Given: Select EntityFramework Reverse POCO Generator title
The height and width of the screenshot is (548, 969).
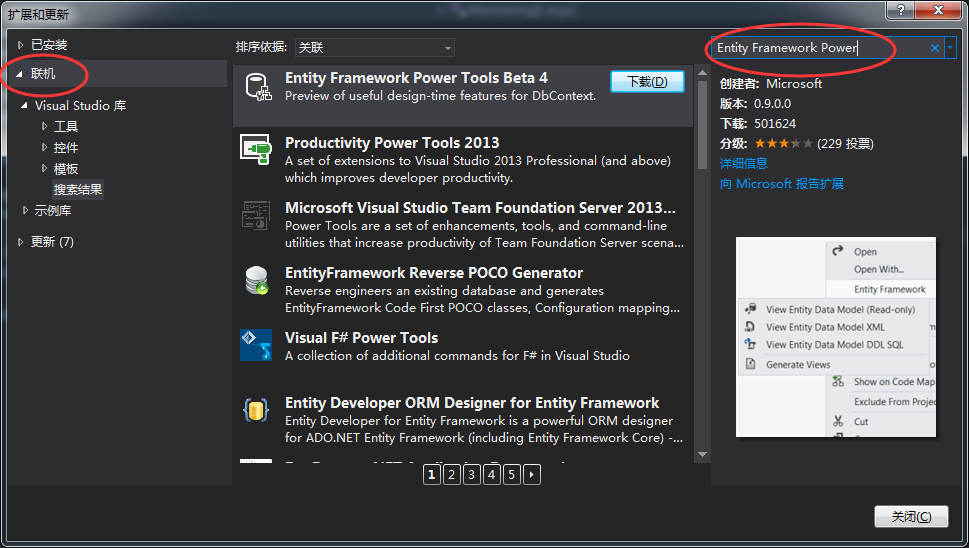Looking at the screenshot, I should pos(434,273).
